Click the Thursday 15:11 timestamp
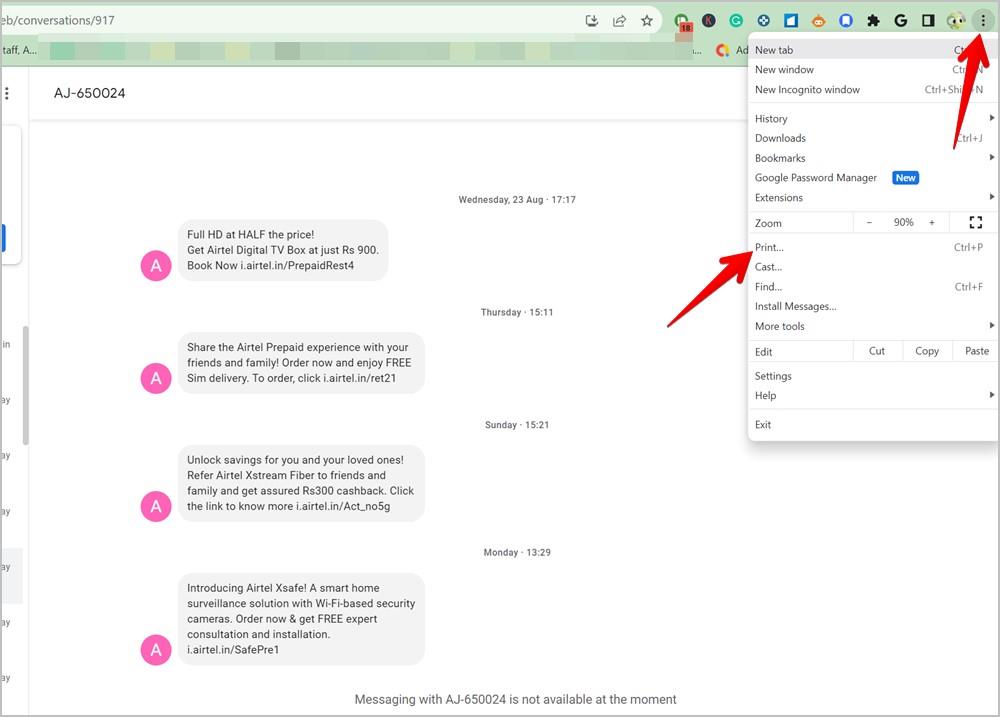The height and width of the screenshot is (717, 1000). coord(517,313)
